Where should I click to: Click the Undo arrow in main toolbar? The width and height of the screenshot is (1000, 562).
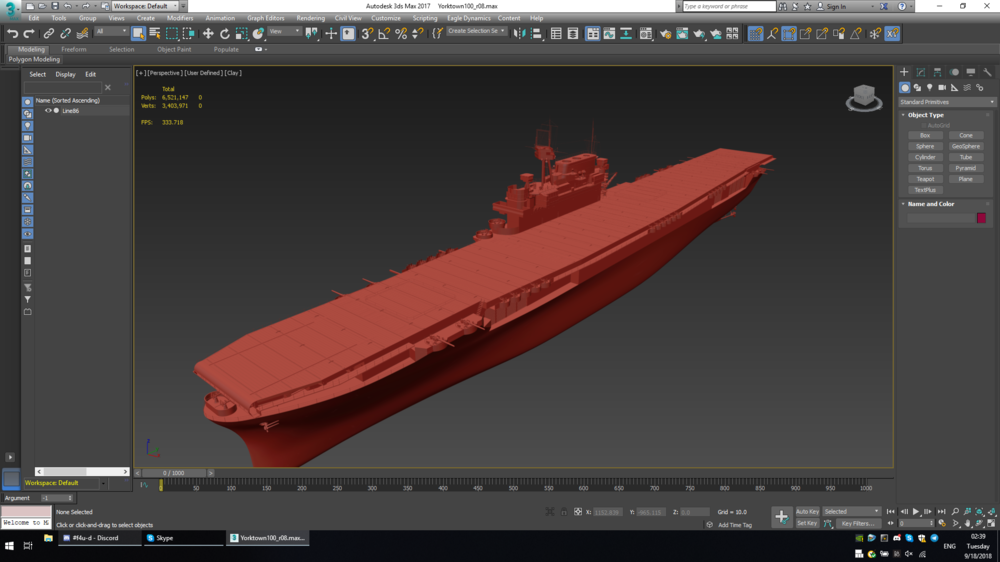click(12, 34)
